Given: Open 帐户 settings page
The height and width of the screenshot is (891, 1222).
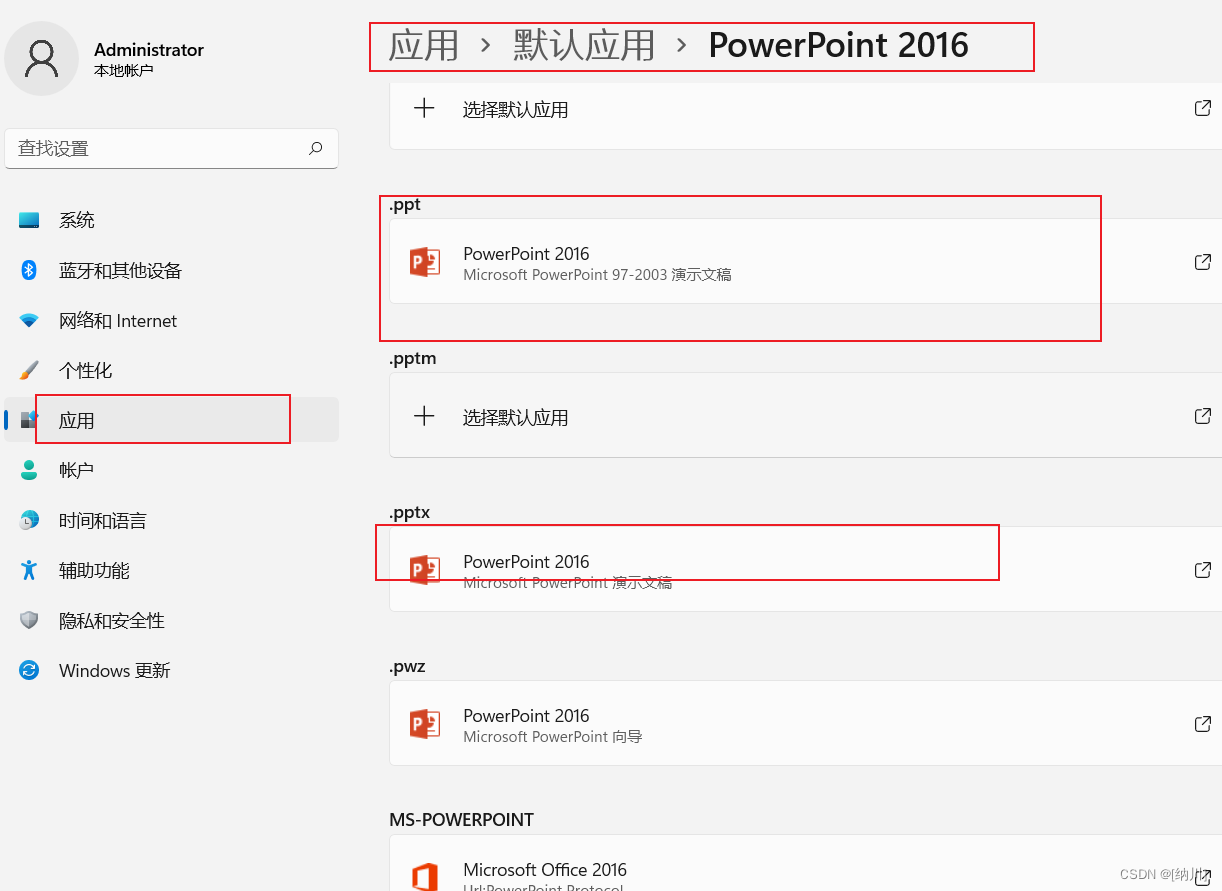Looking at the screenshot, I should (x=171, y=470).
